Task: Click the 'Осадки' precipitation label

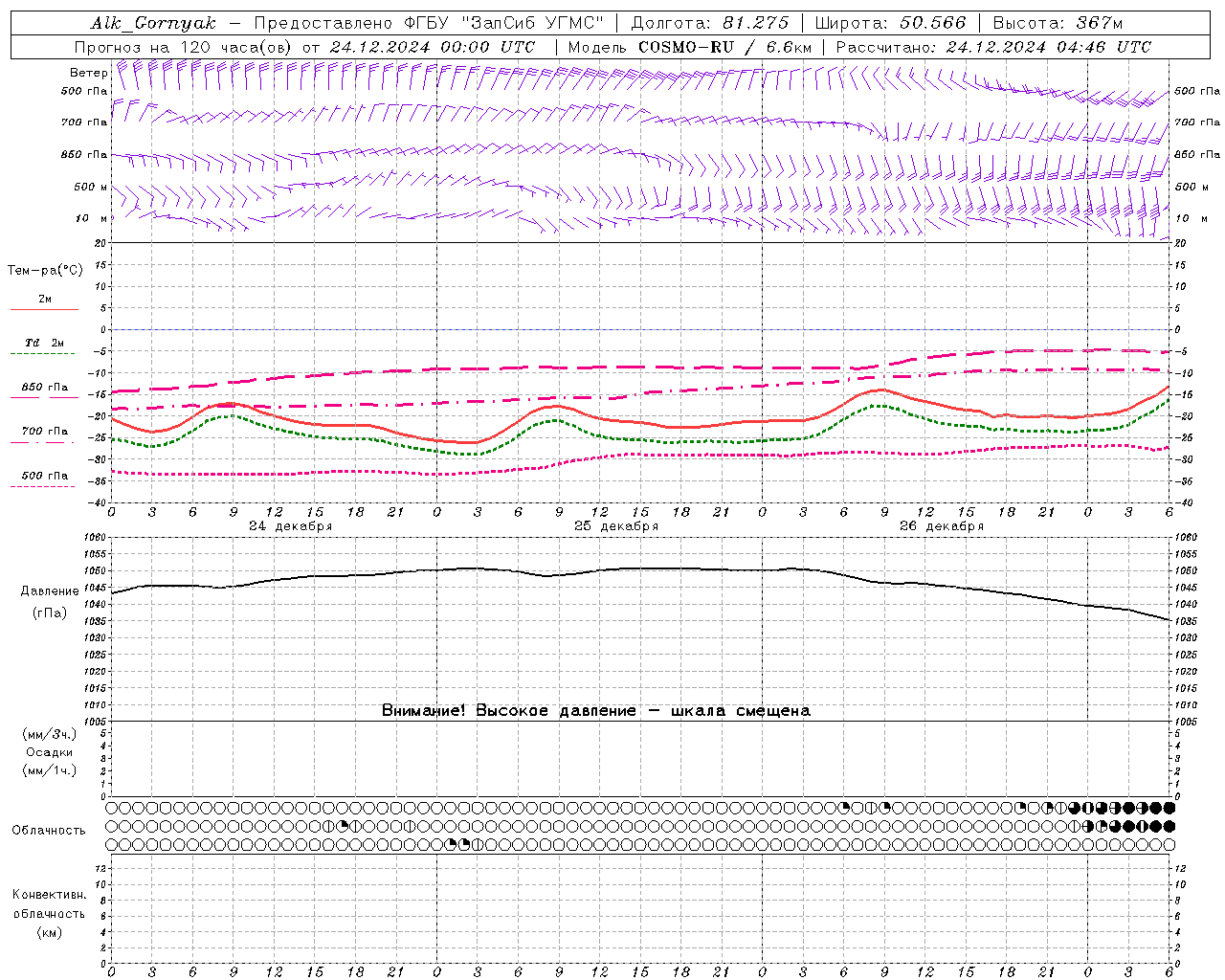Action: (50, 752)
